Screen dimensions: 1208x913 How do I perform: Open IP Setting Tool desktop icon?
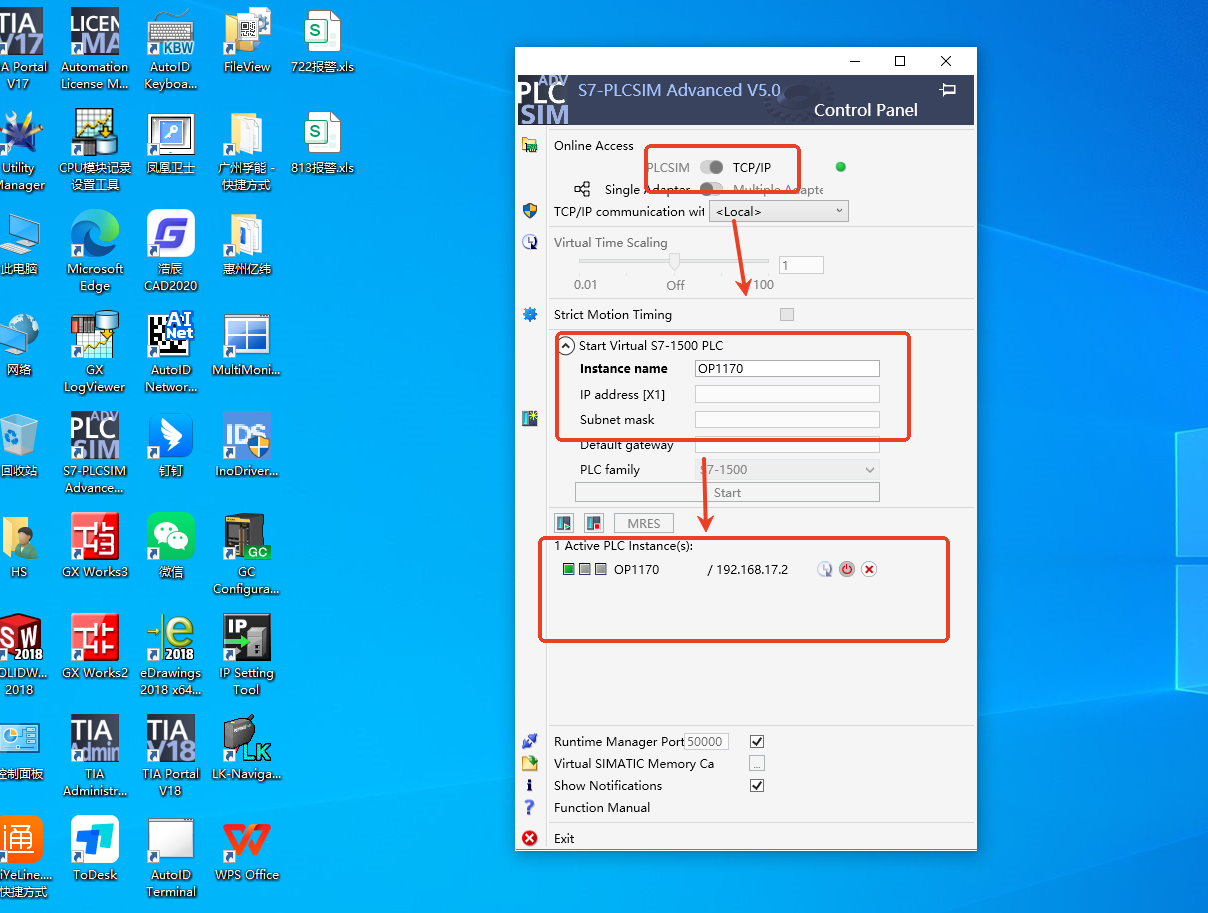tap(247, 654)
